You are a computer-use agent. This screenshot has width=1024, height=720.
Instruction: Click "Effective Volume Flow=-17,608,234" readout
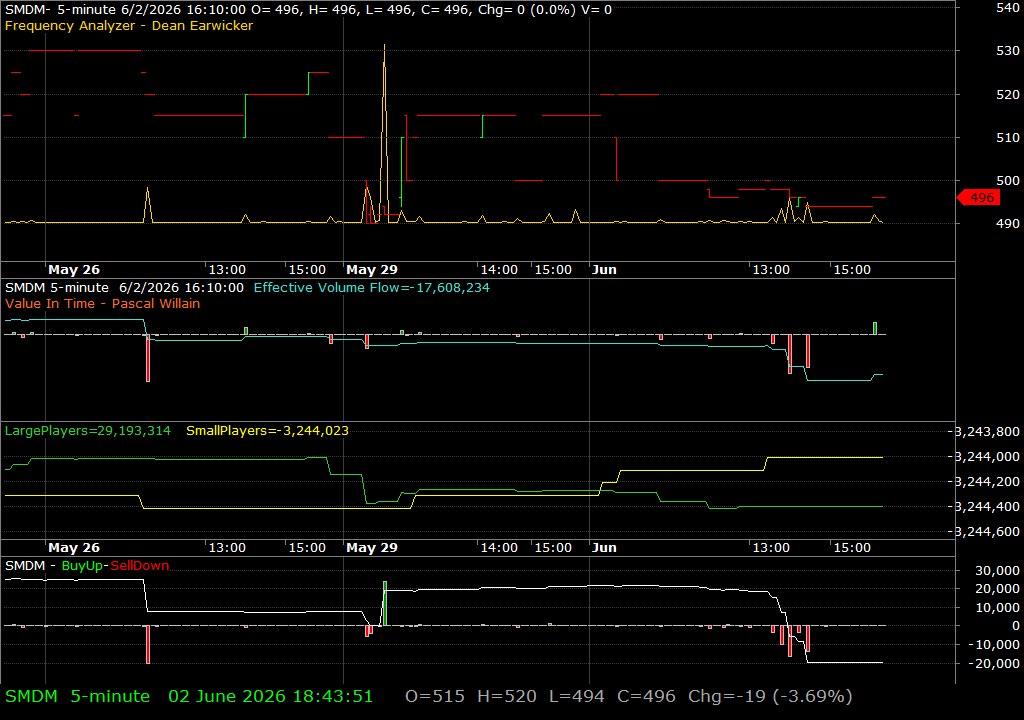click(372, 287)
